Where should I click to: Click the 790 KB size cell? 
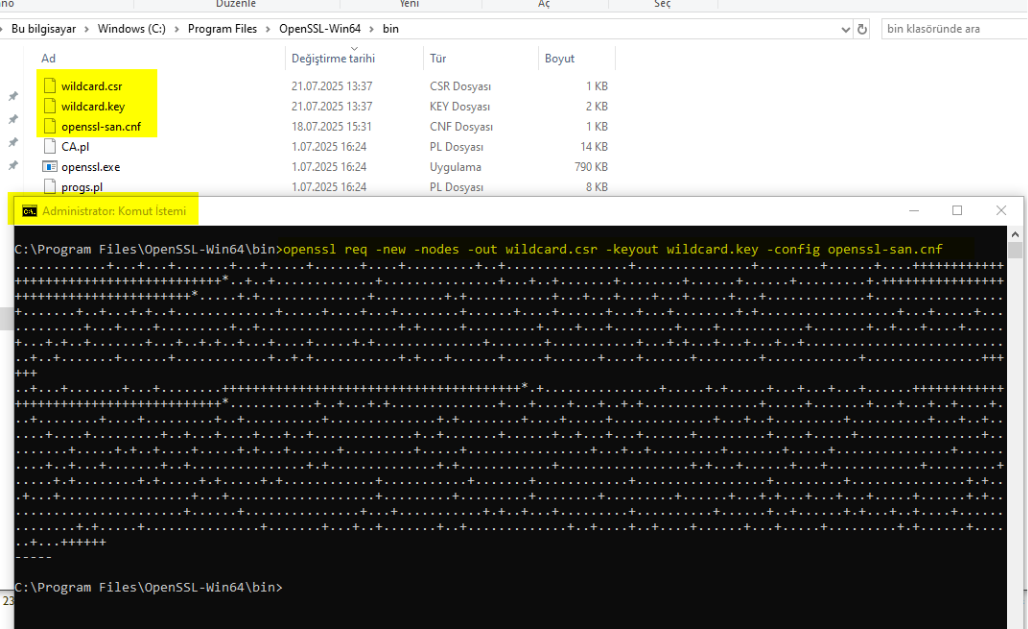tap(591, 167)
